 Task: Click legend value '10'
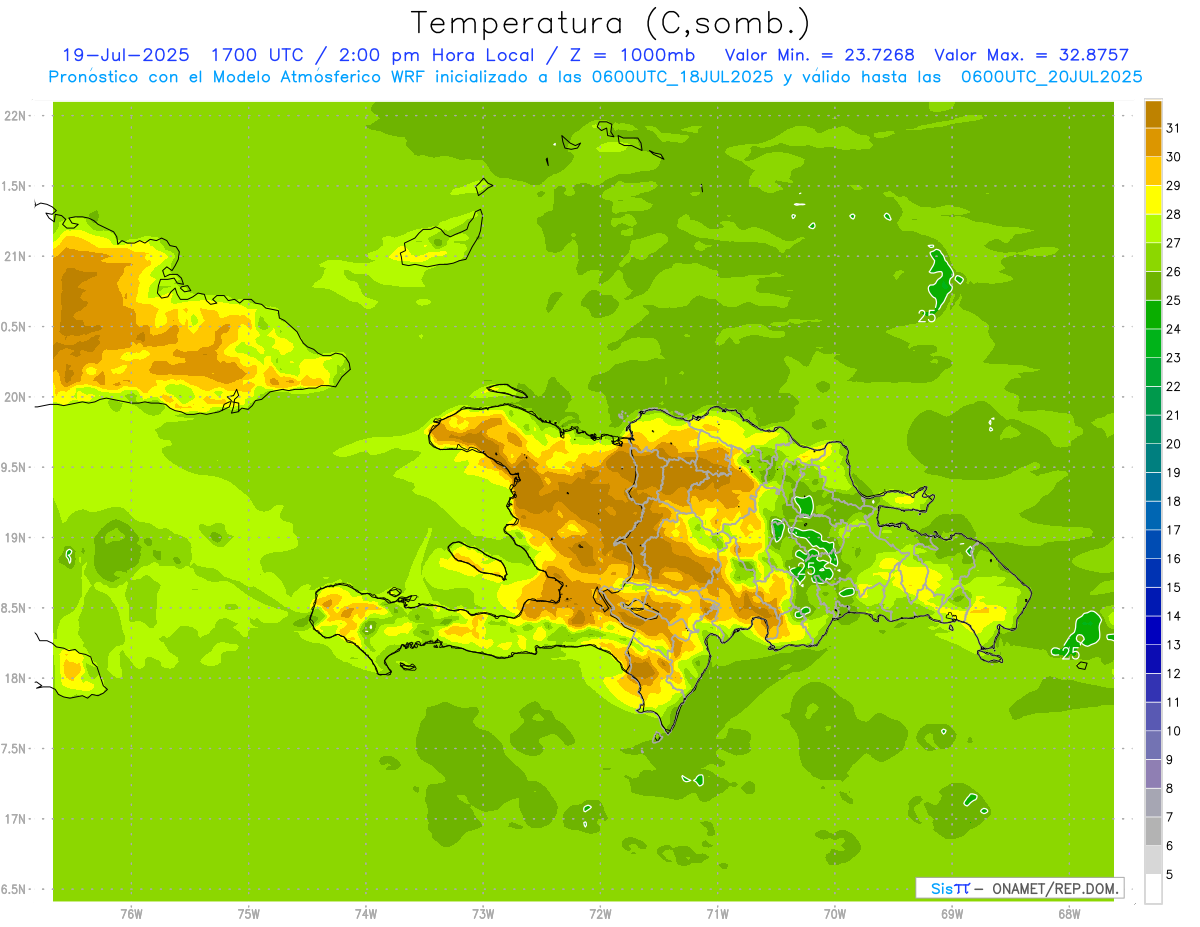pos(1174,731)
